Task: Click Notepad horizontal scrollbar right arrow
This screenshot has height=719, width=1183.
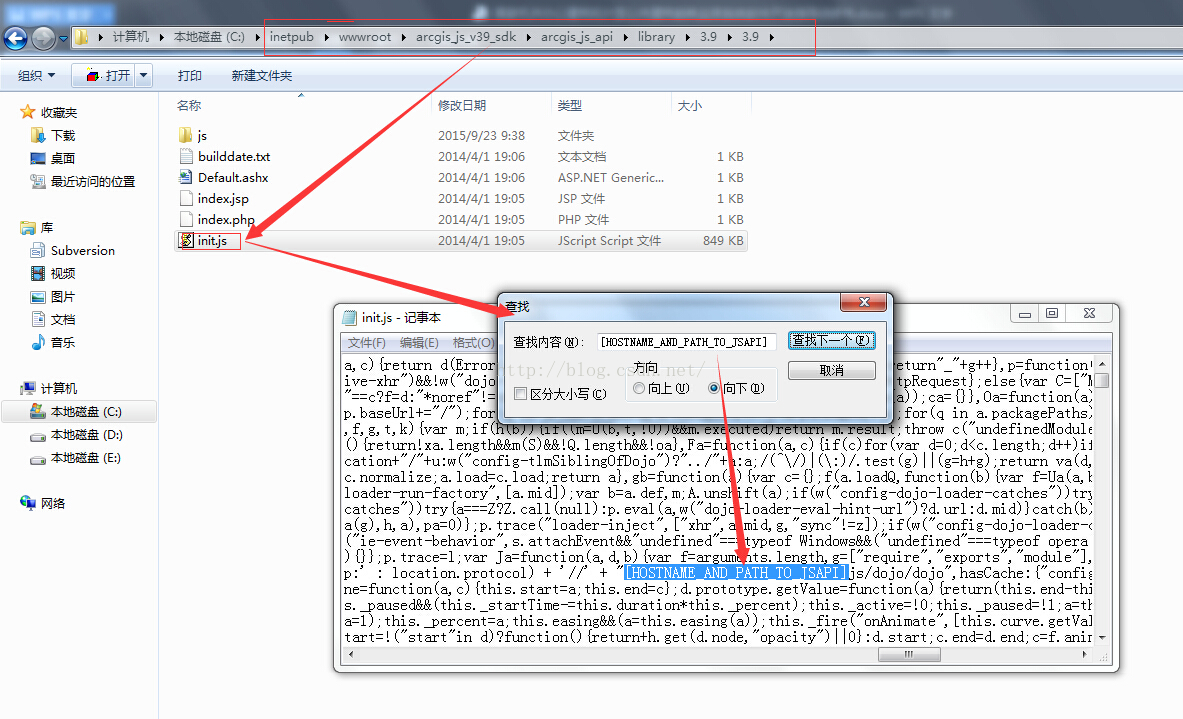Action: (x=1084, y=654)
